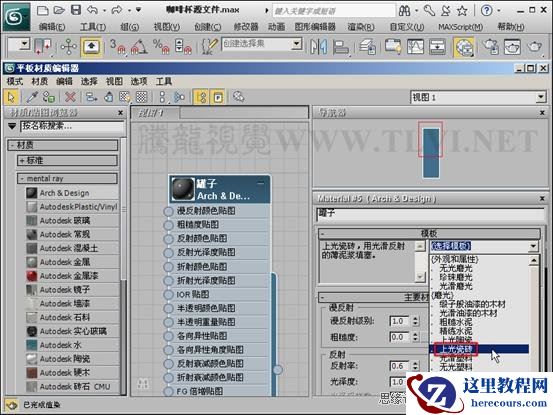
Task: Open the 模式 menu in material editor
Action: [15, 81]
